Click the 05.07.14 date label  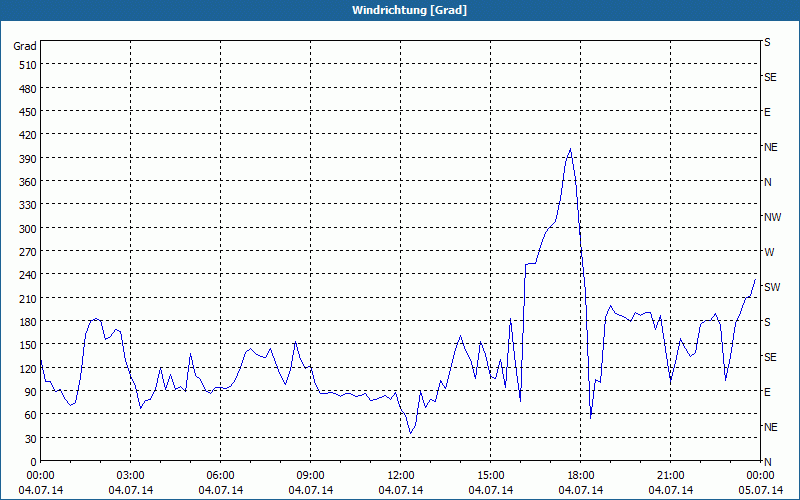click(761, 490)
